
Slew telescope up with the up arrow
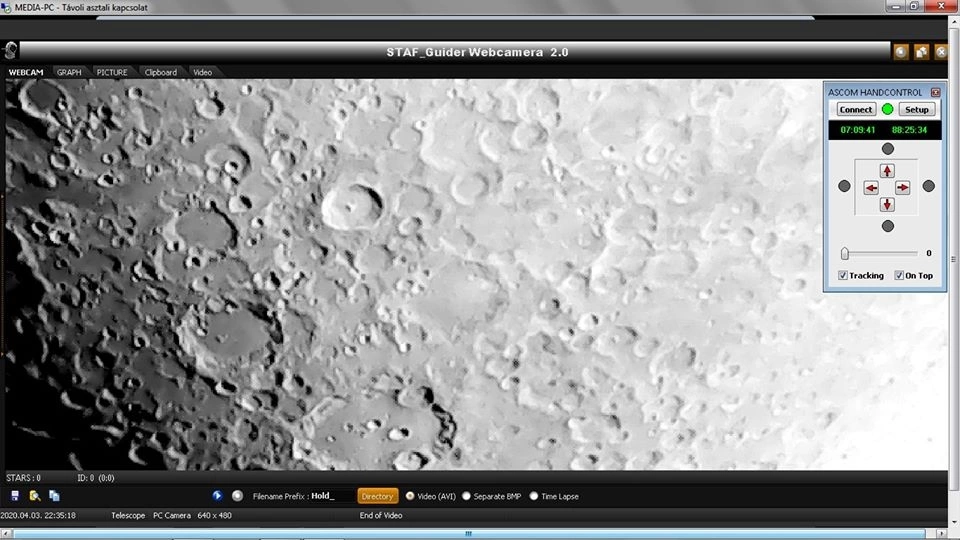(x=887, y=171)
